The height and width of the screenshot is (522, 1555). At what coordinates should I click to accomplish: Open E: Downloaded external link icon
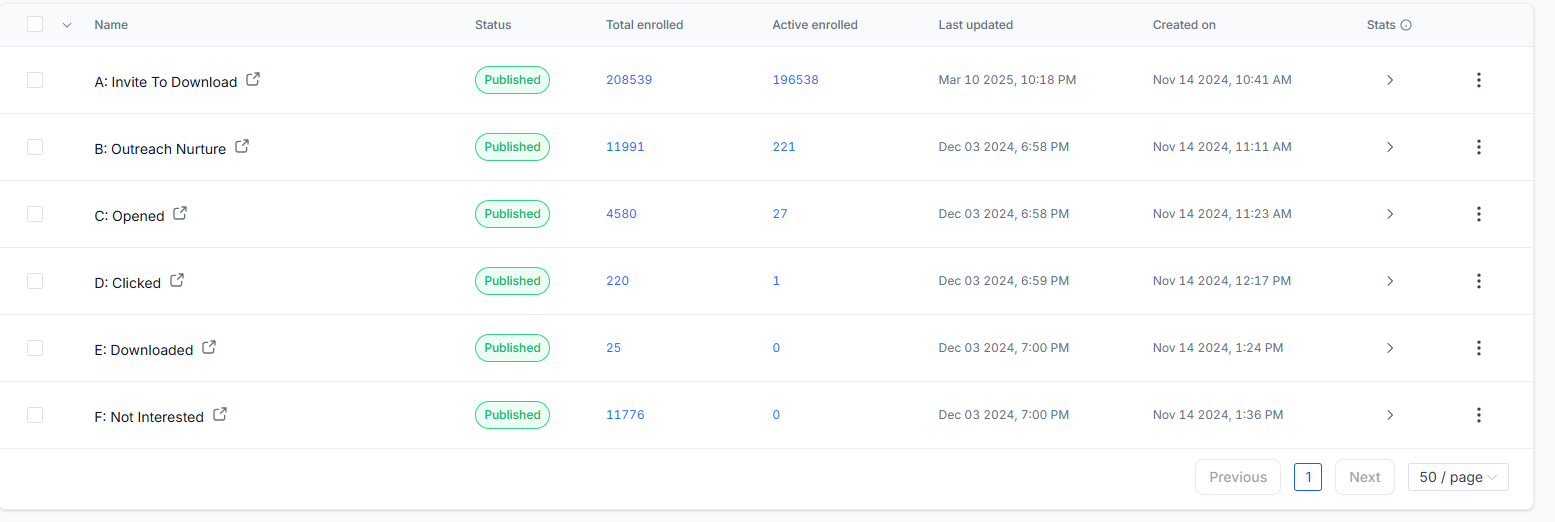point(209,347)
